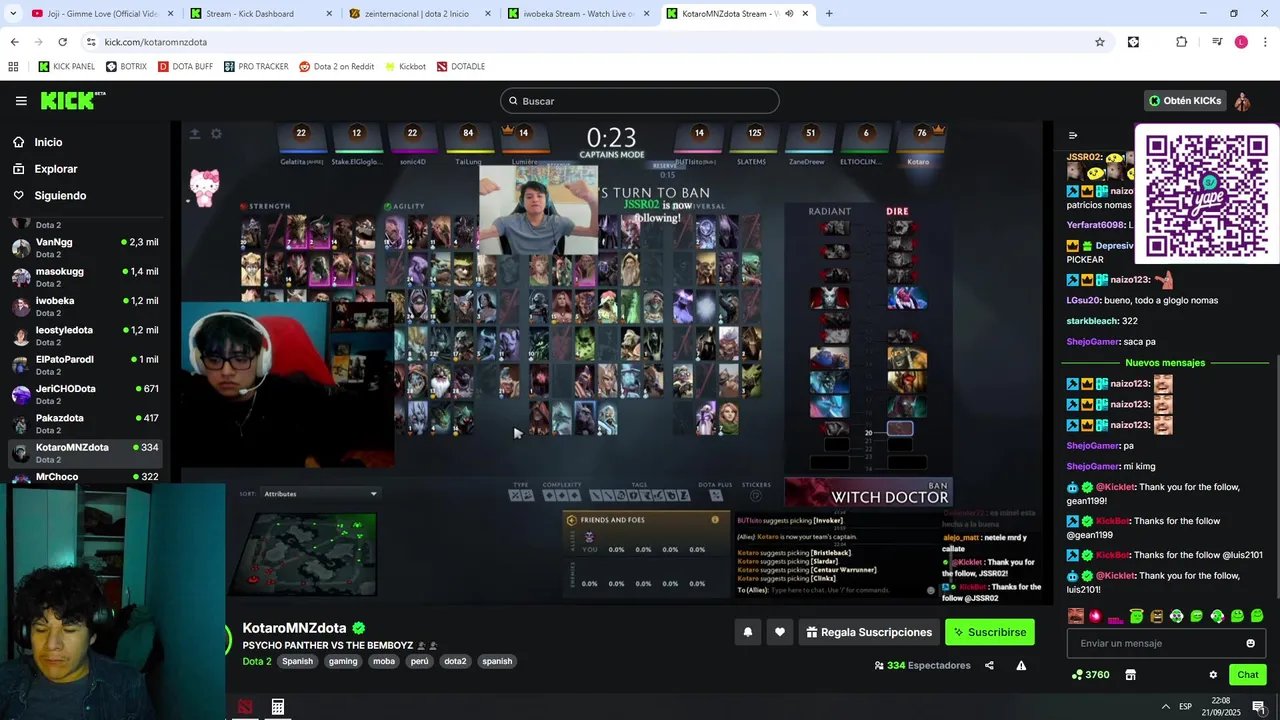The height and width of the screenshot is (720, 1280).
Task: Bookmark this page with star icon
Action: 1100,42
